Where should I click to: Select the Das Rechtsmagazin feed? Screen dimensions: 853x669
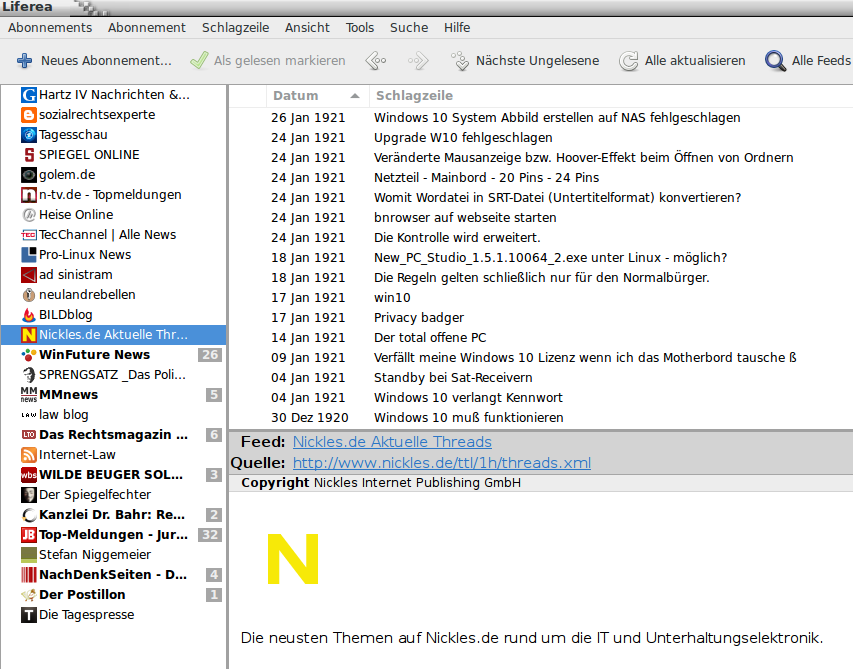tap(113, 435)
